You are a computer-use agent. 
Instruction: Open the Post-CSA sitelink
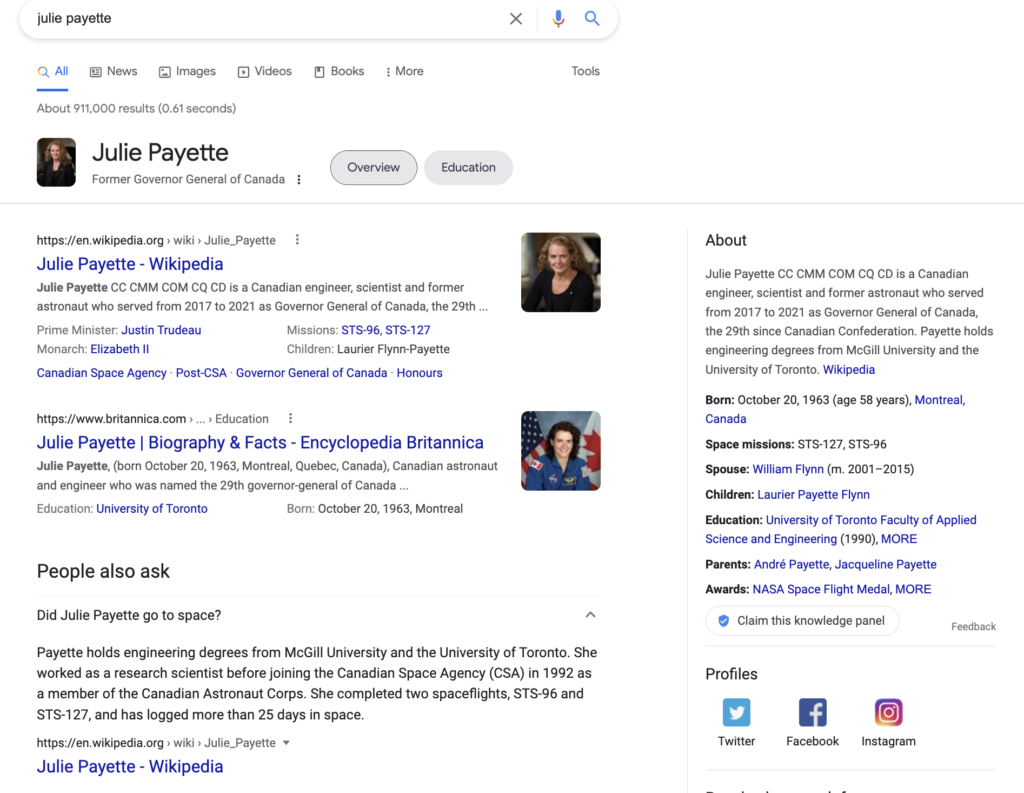(x=201, y=372)
